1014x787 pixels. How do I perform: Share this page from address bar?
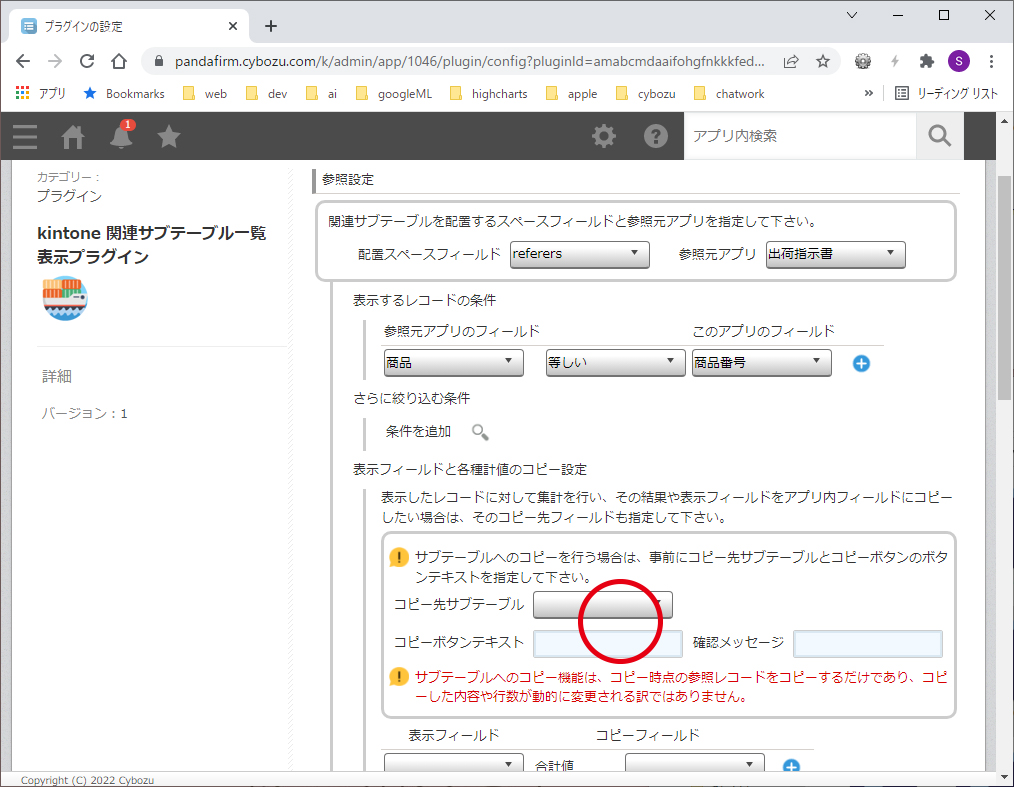791,61
